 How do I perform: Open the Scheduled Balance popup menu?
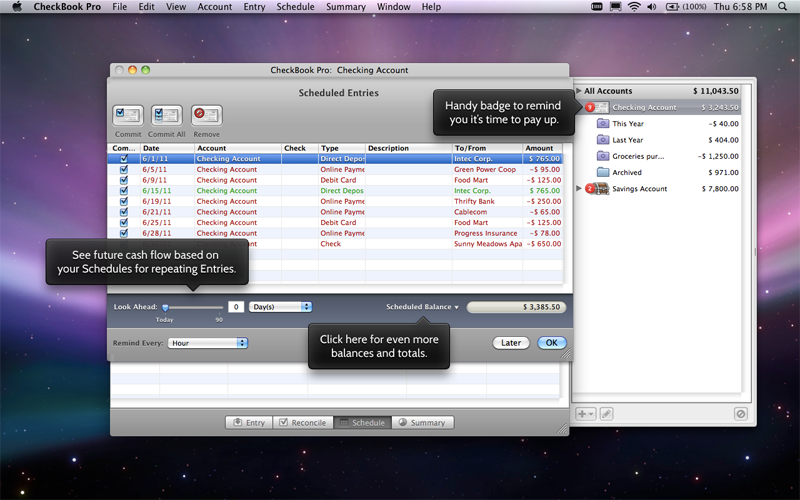click(422, 307)
